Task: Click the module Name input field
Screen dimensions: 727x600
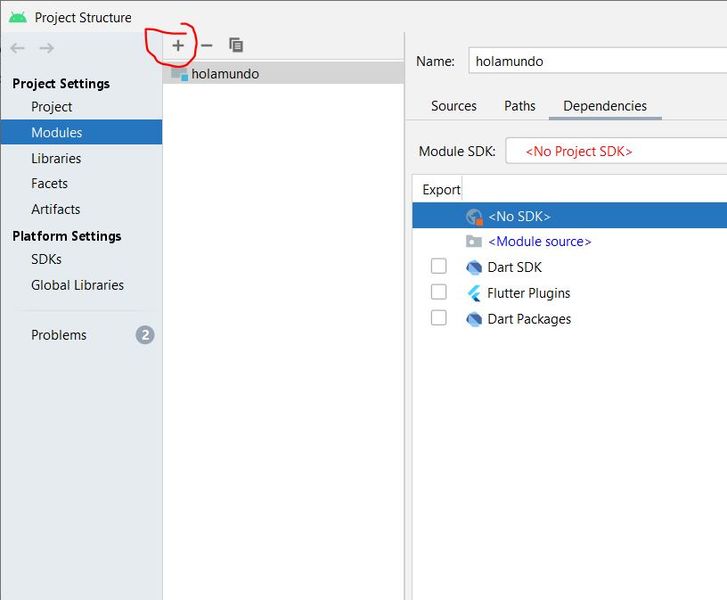Action: click(598, 61)
